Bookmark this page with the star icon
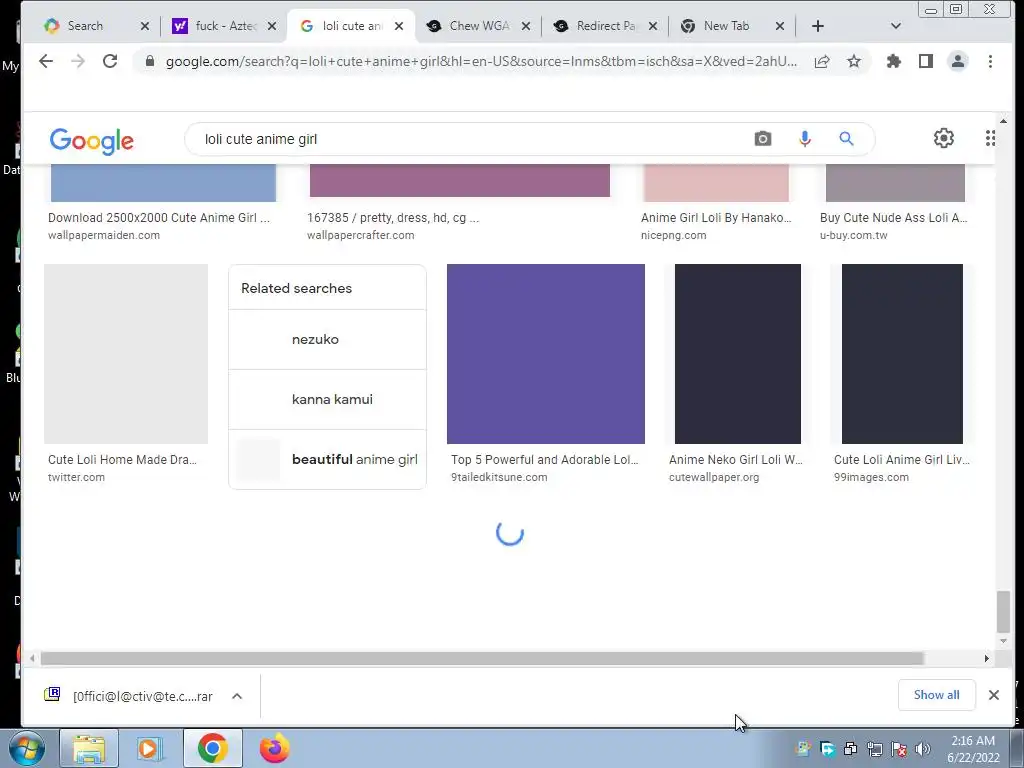1024x768 pixels. (854, 61)
